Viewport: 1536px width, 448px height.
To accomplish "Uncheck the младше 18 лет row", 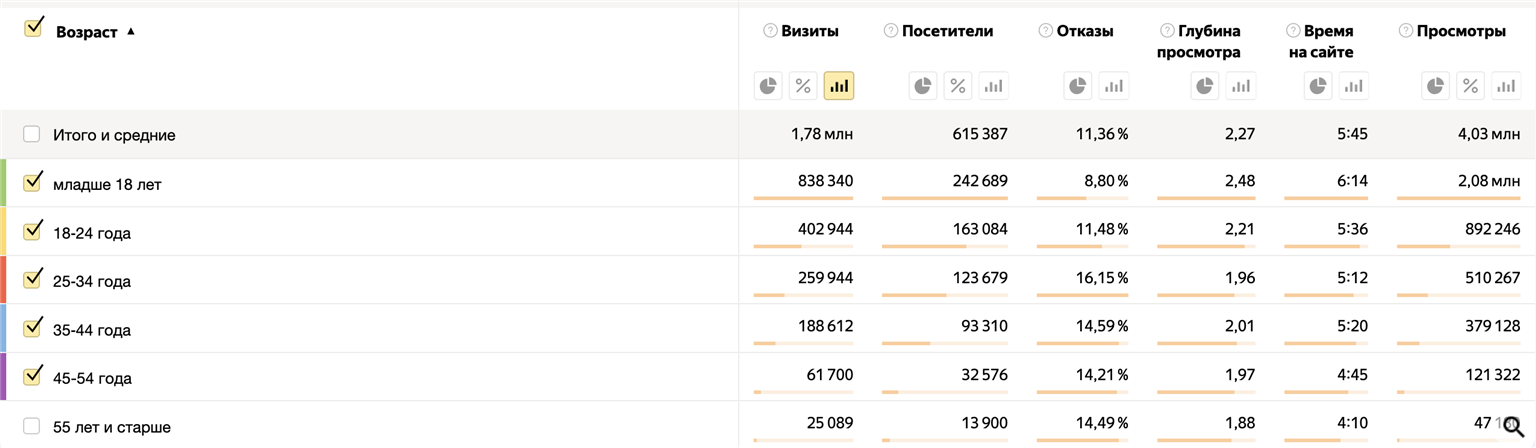I will pyautogui.click(x=32, y=182).
